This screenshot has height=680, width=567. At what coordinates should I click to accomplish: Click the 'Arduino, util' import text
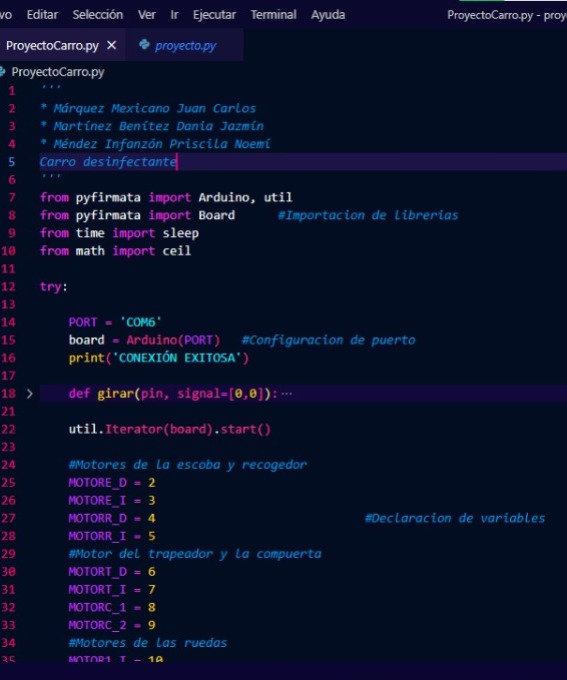tap(245, 197)
